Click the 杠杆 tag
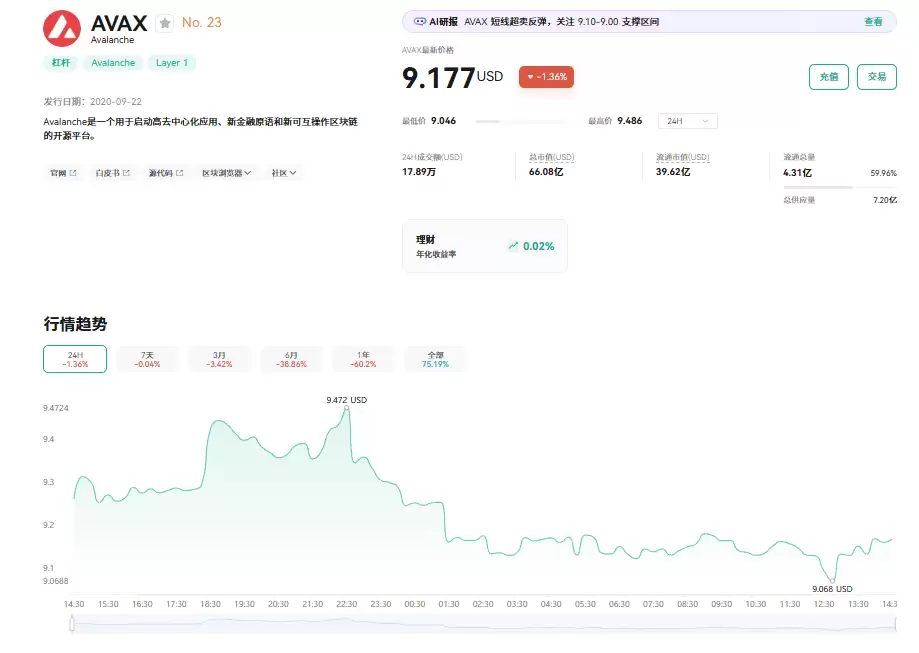The width and height of the screenshot is (919, 653). point(60,63)
